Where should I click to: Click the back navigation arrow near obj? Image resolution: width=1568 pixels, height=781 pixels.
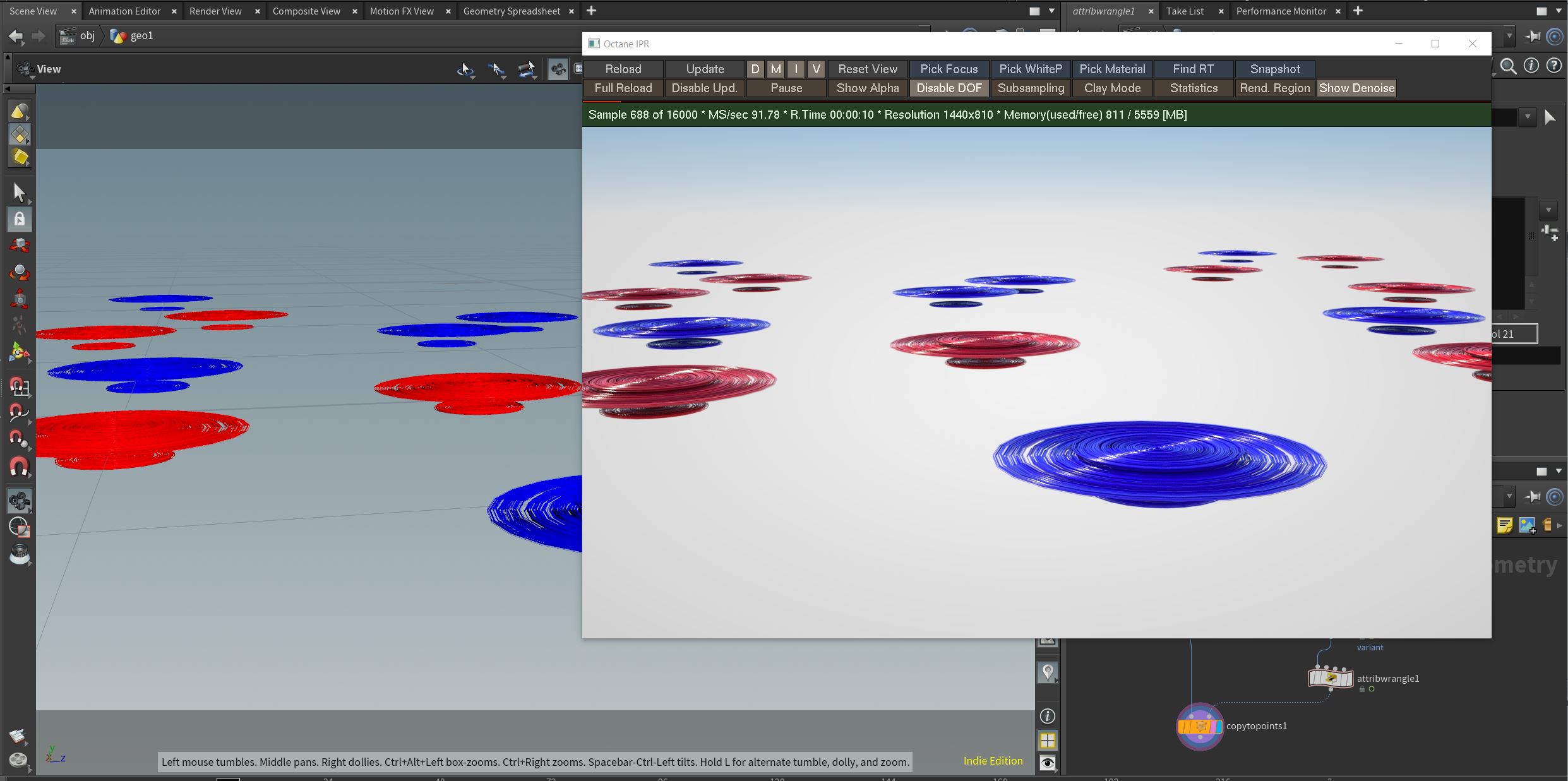click(x=16, y=36)
